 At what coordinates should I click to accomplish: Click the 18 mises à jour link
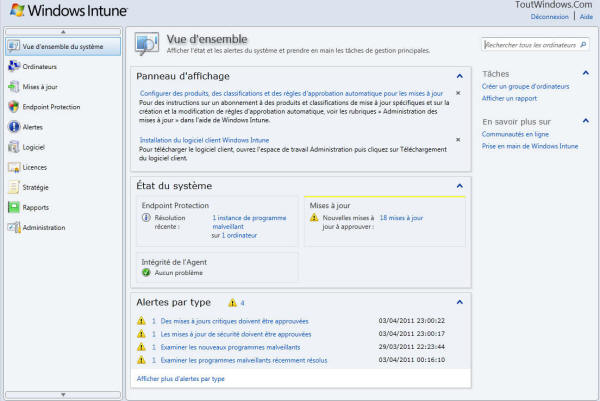[401, 218]
